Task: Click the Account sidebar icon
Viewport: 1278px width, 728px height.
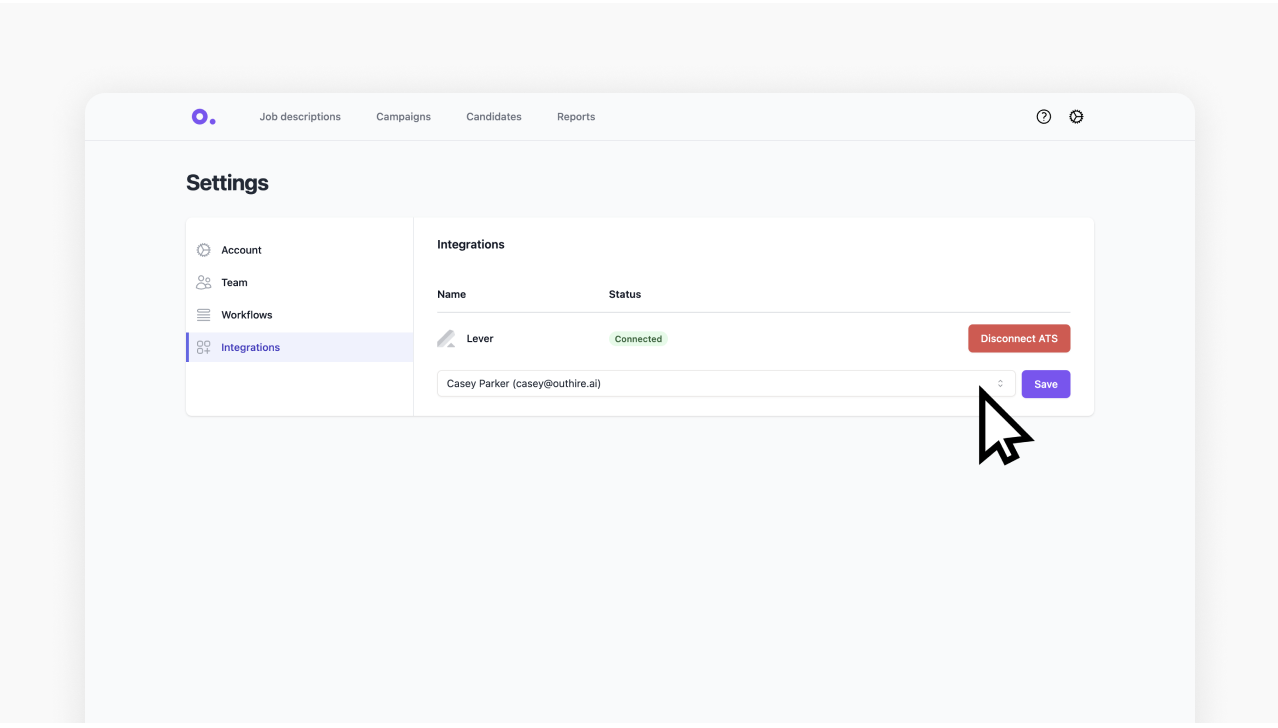Action: click(203, 250)
